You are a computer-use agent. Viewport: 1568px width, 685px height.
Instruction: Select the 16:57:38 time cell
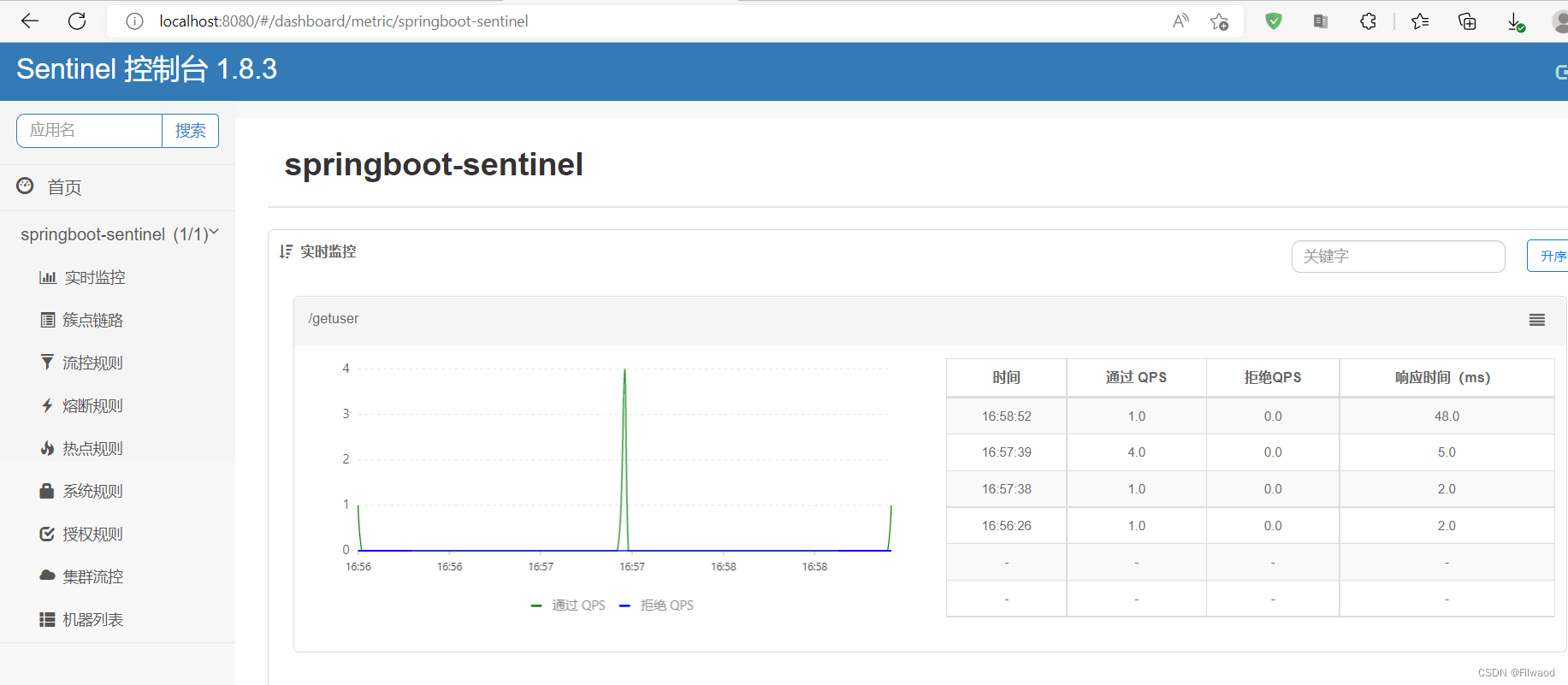tap(1007, 489)
